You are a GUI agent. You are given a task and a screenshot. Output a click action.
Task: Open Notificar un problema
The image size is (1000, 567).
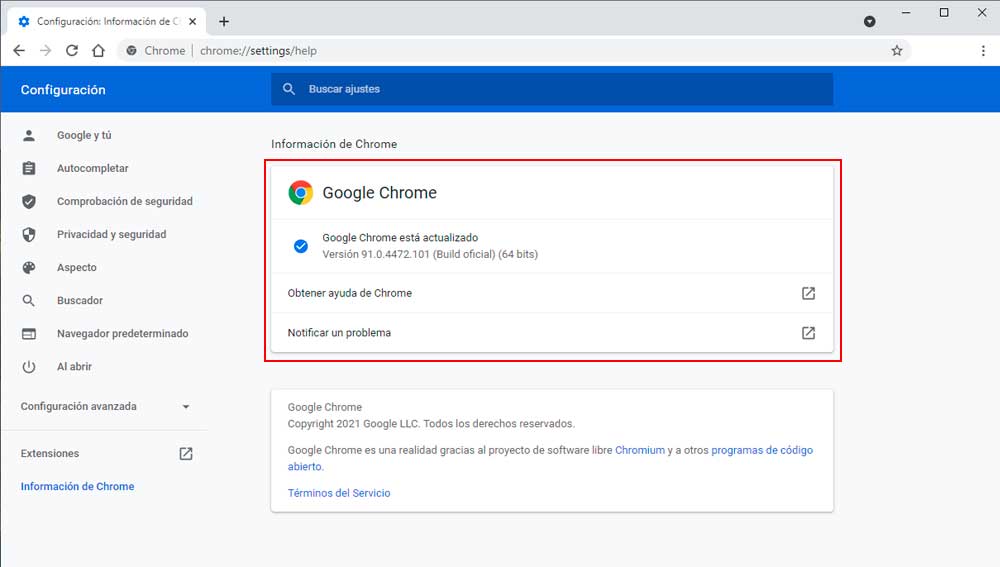pyautogui.click(x=552, y=333)
